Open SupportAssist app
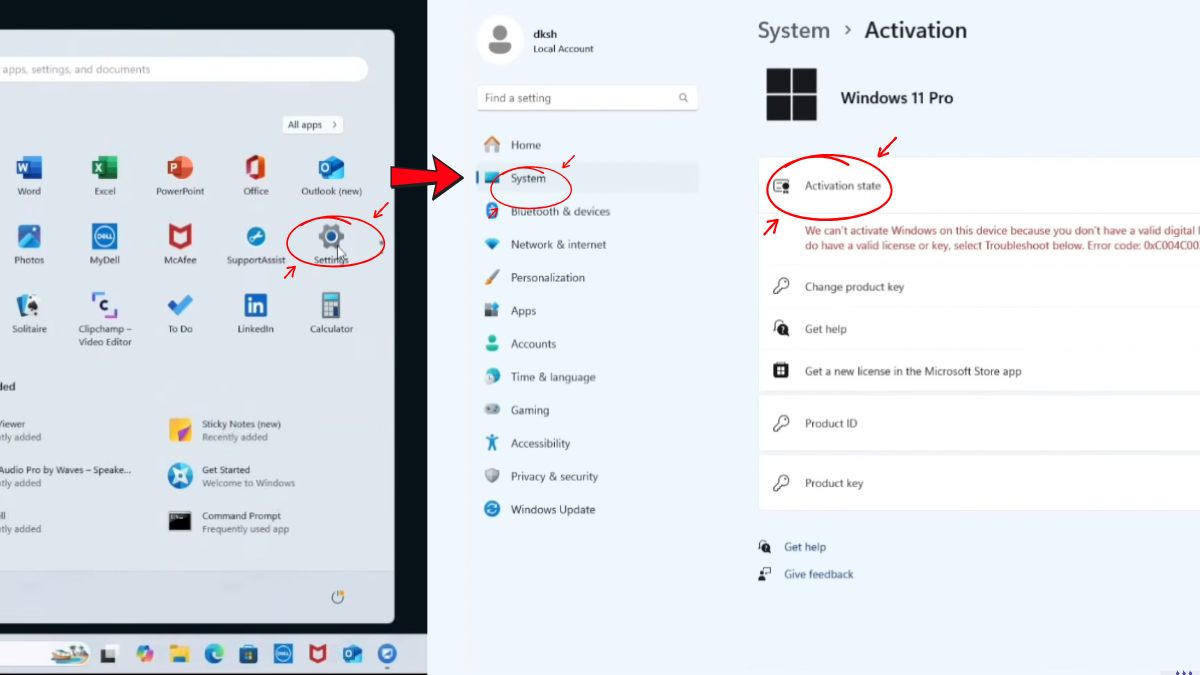Screen dimensions: 1200x675 tap(255, 244)
